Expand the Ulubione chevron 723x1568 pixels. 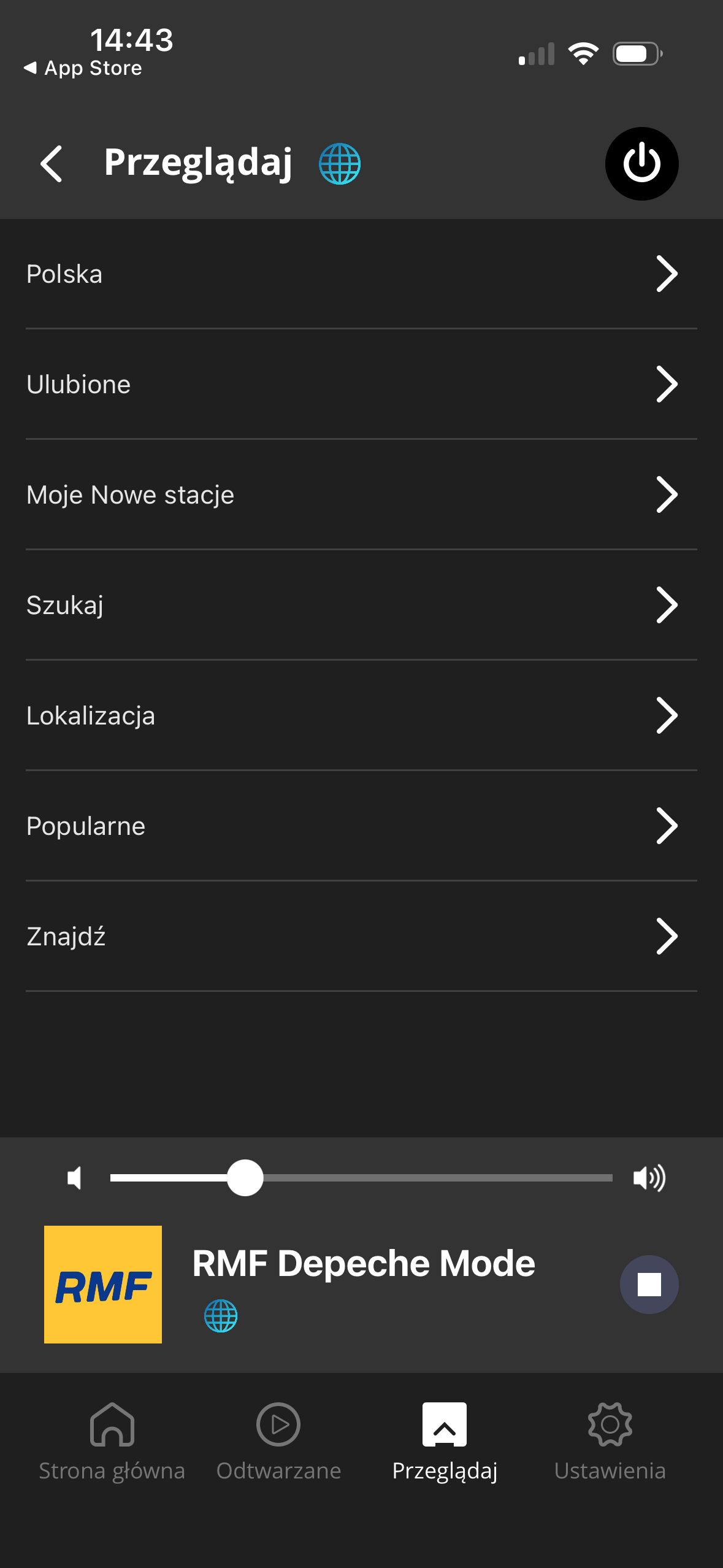coord(667,384)
